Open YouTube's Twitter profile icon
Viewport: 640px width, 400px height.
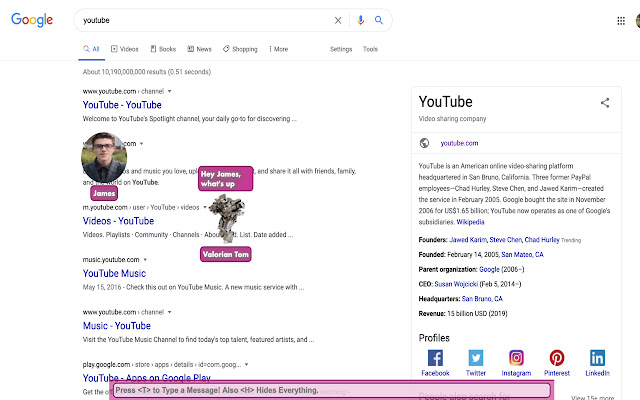tap(476, 358)
